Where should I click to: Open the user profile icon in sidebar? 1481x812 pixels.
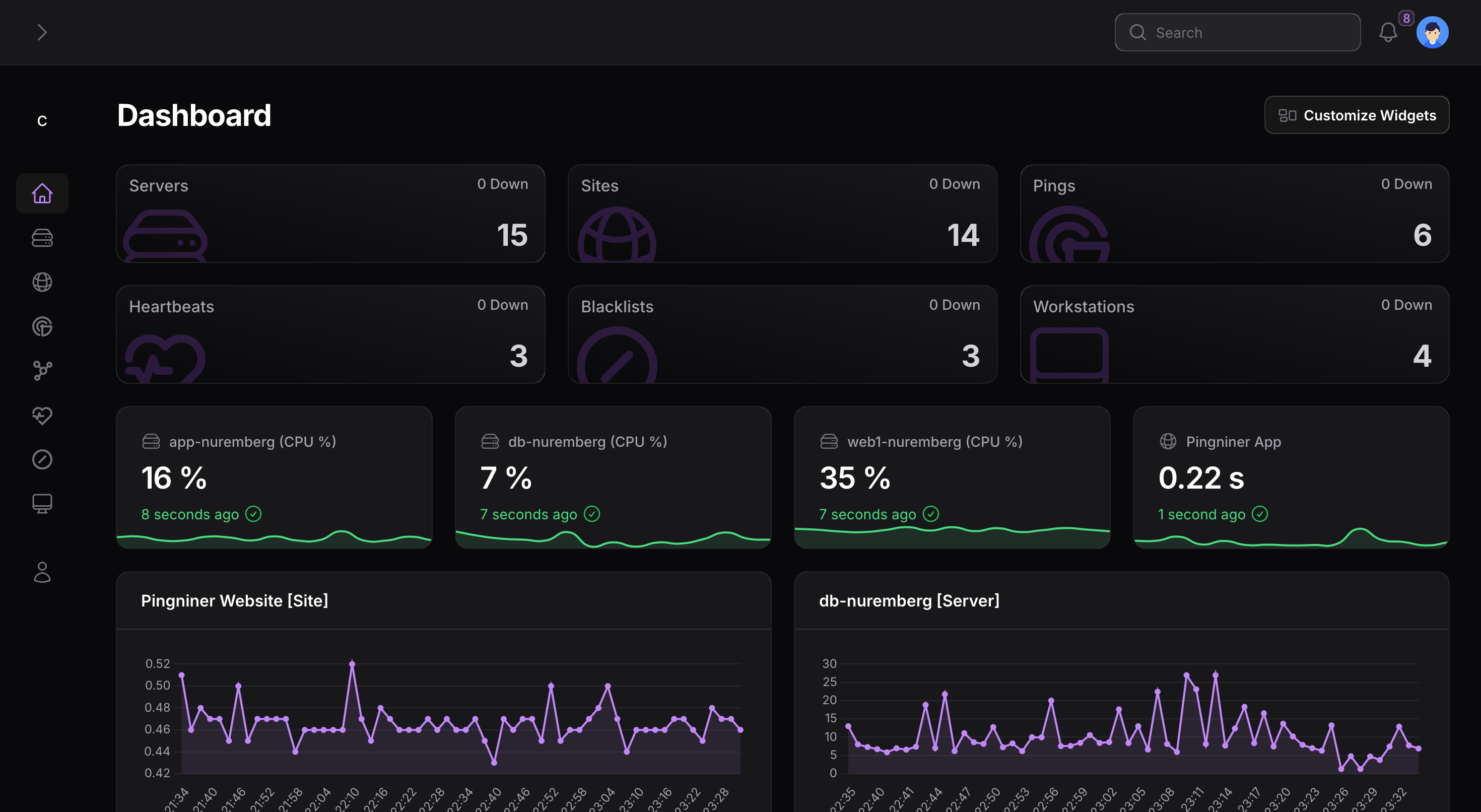coord(42,572)
